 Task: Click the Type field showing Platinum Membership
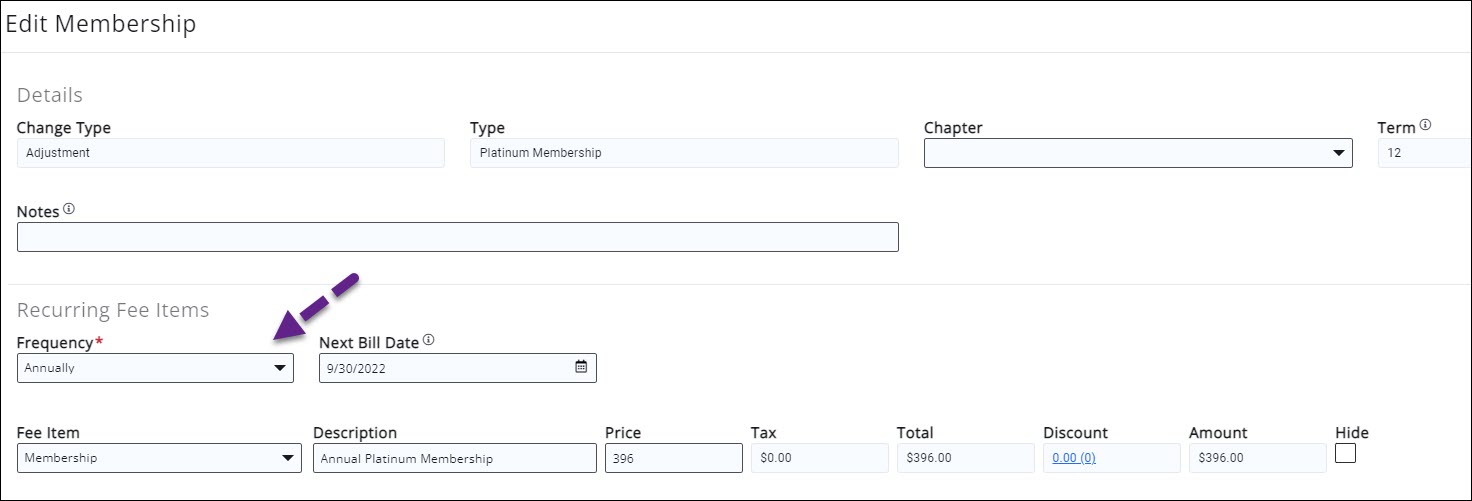[683, 153]
